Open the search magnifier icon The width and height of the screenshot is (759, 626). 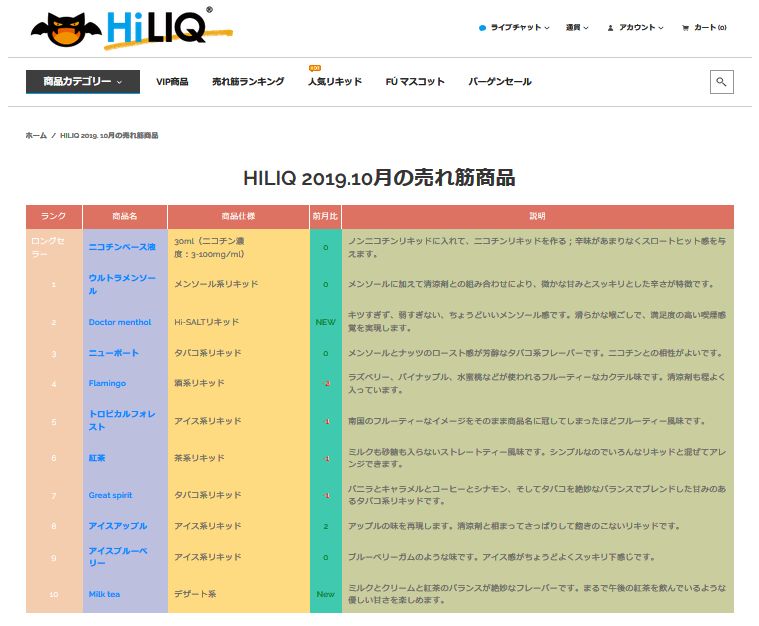721,82
